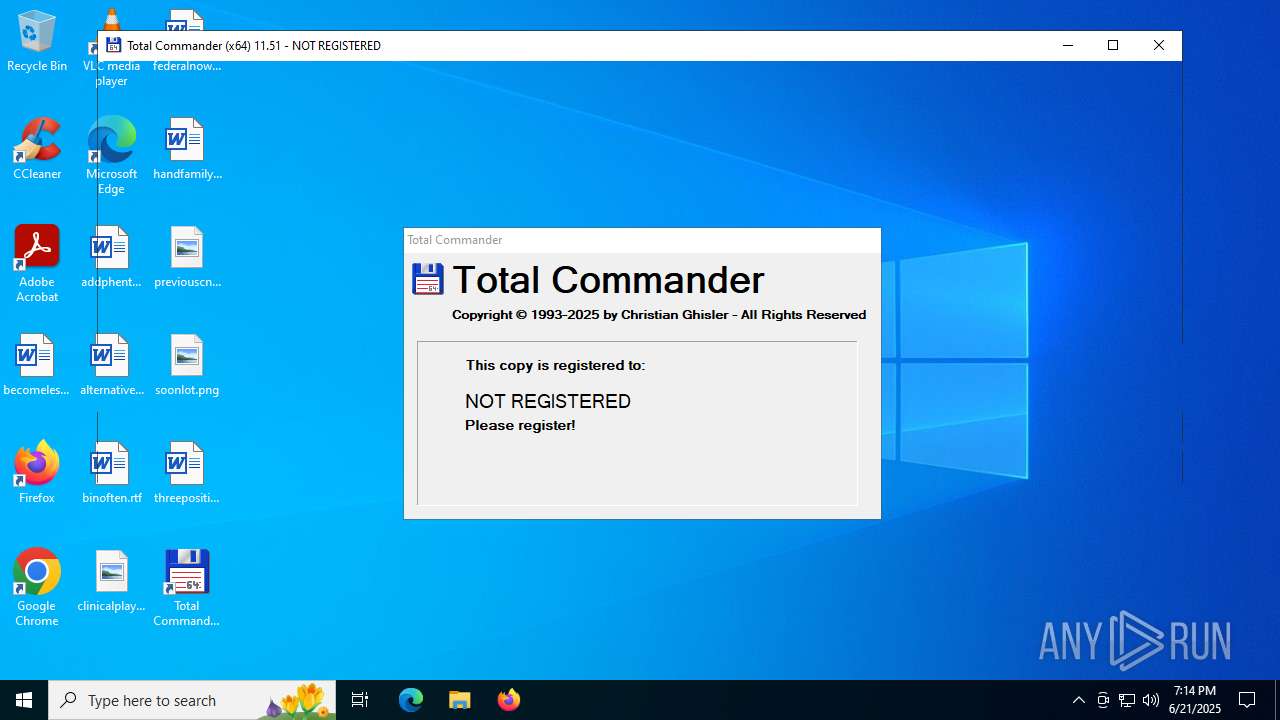
Task: Click the Total Commander splash heading
Action: point(608,280)
